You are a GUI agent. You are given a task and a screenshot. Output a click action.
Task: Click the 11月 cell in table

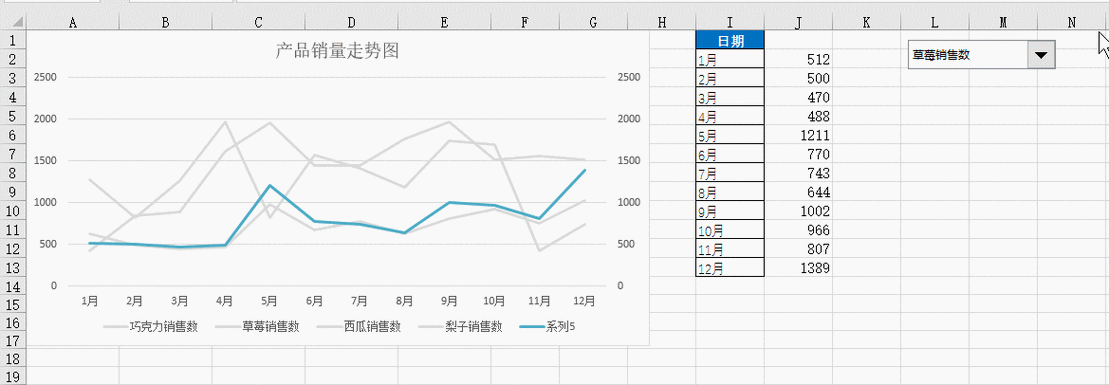tap(730, 249)
